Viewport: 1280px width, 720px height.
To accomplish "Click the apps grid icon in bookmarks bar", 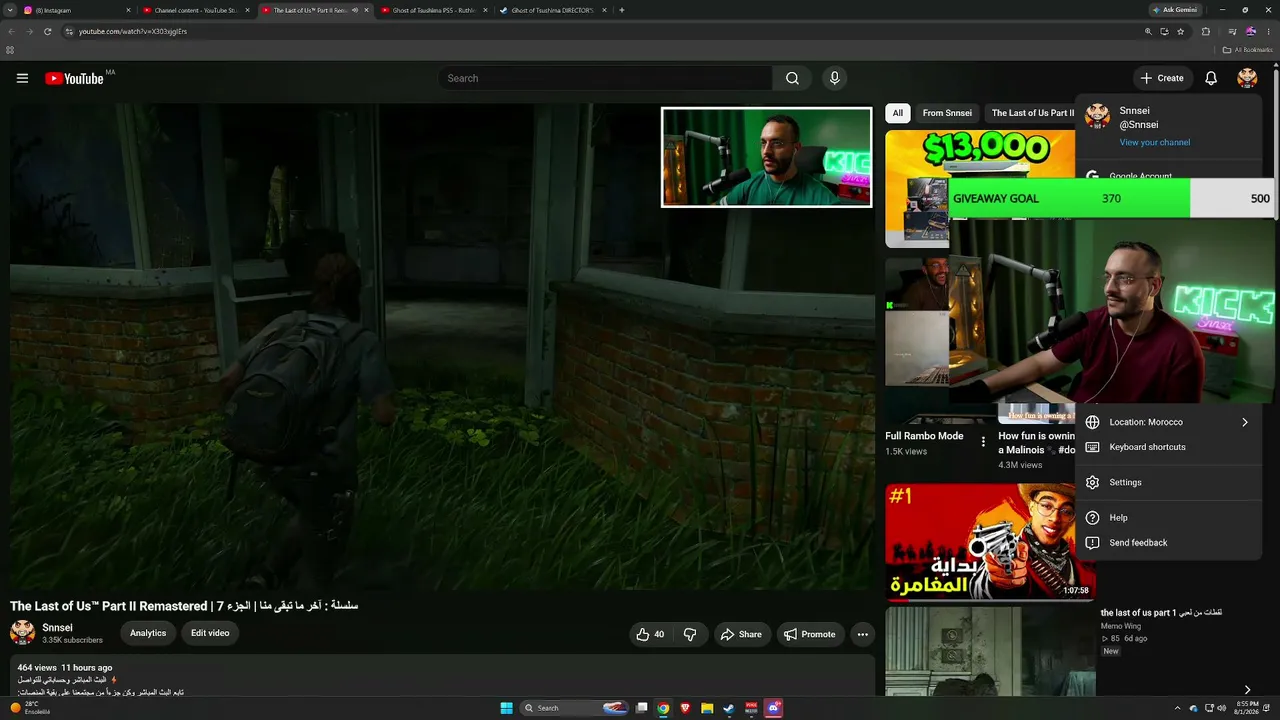I will coord(10,49).
